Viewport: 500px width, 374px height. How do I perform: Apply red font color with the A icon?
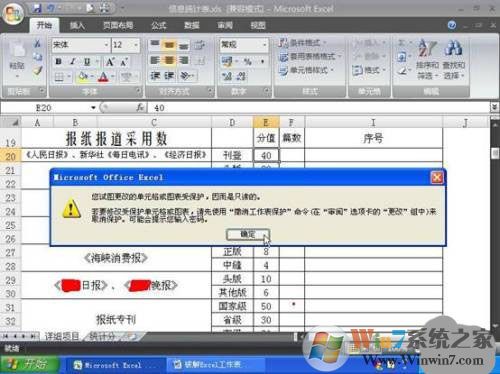[103, 77]
